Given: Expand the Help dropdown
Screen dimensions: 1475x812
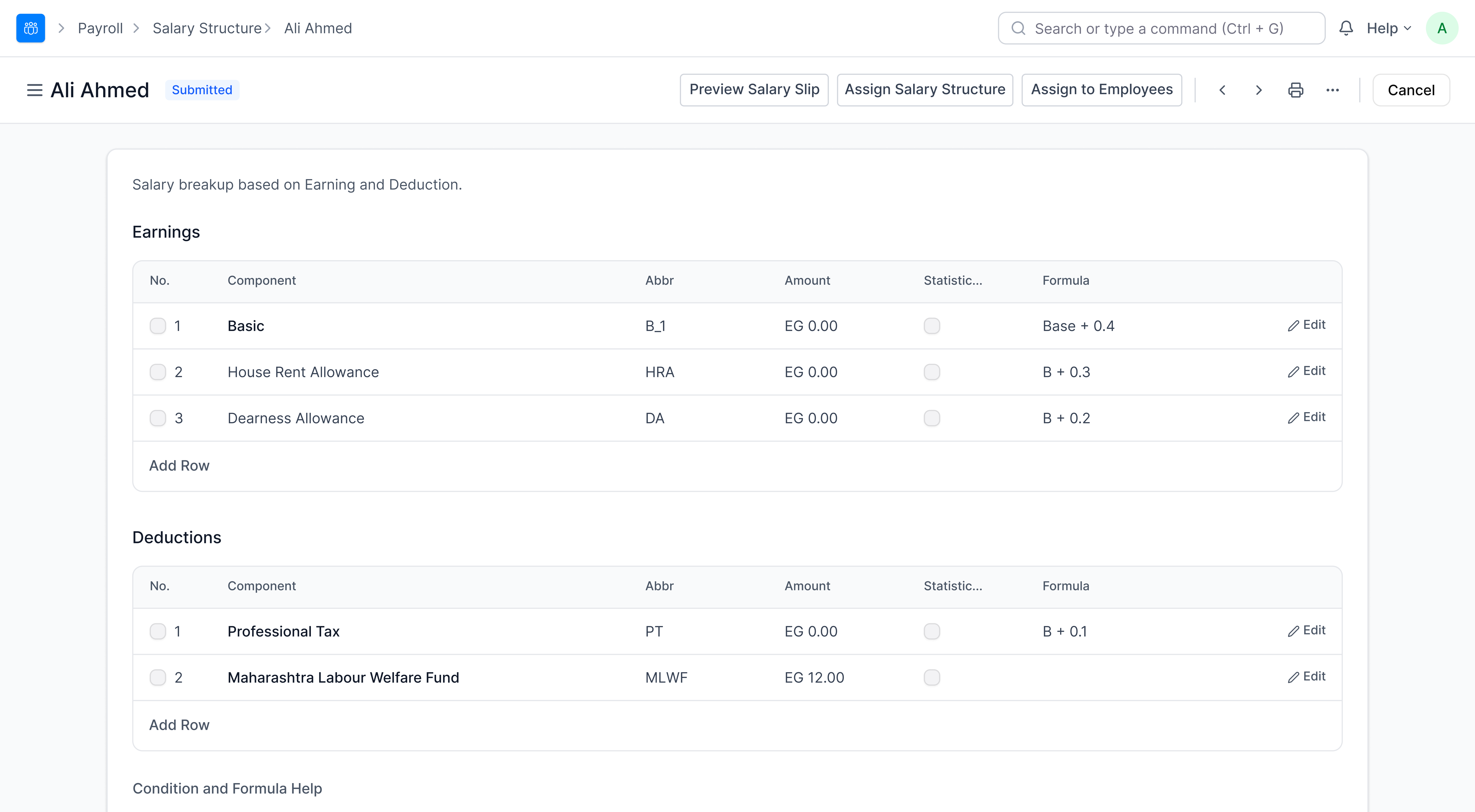Looking at the screenshot, I should tap(1388, 28).
